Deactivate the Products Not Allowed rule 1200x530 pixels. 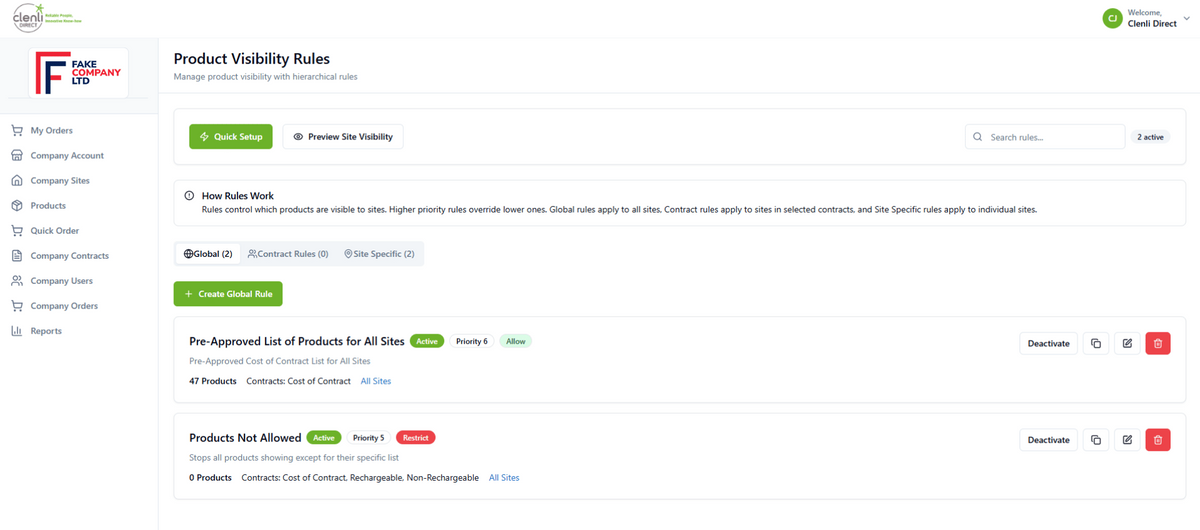click(x=1048, y=439)
